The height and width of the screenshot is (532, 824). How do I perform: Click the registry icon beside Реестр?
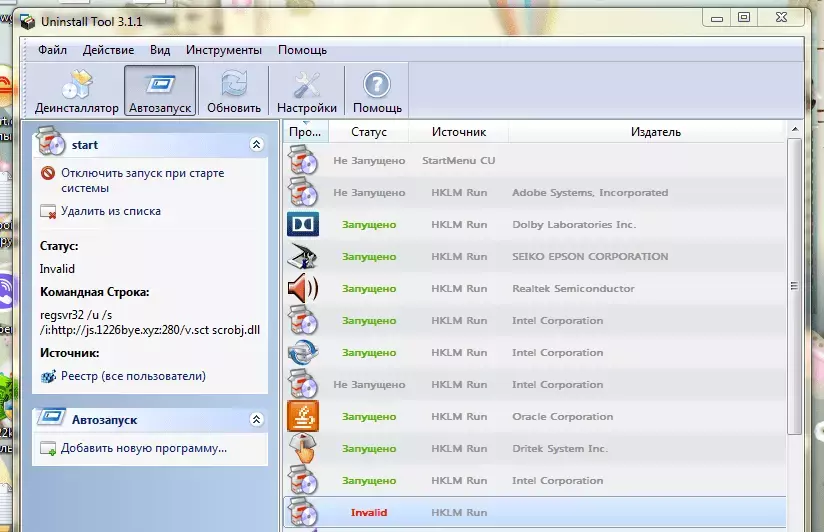coord(48,376)
